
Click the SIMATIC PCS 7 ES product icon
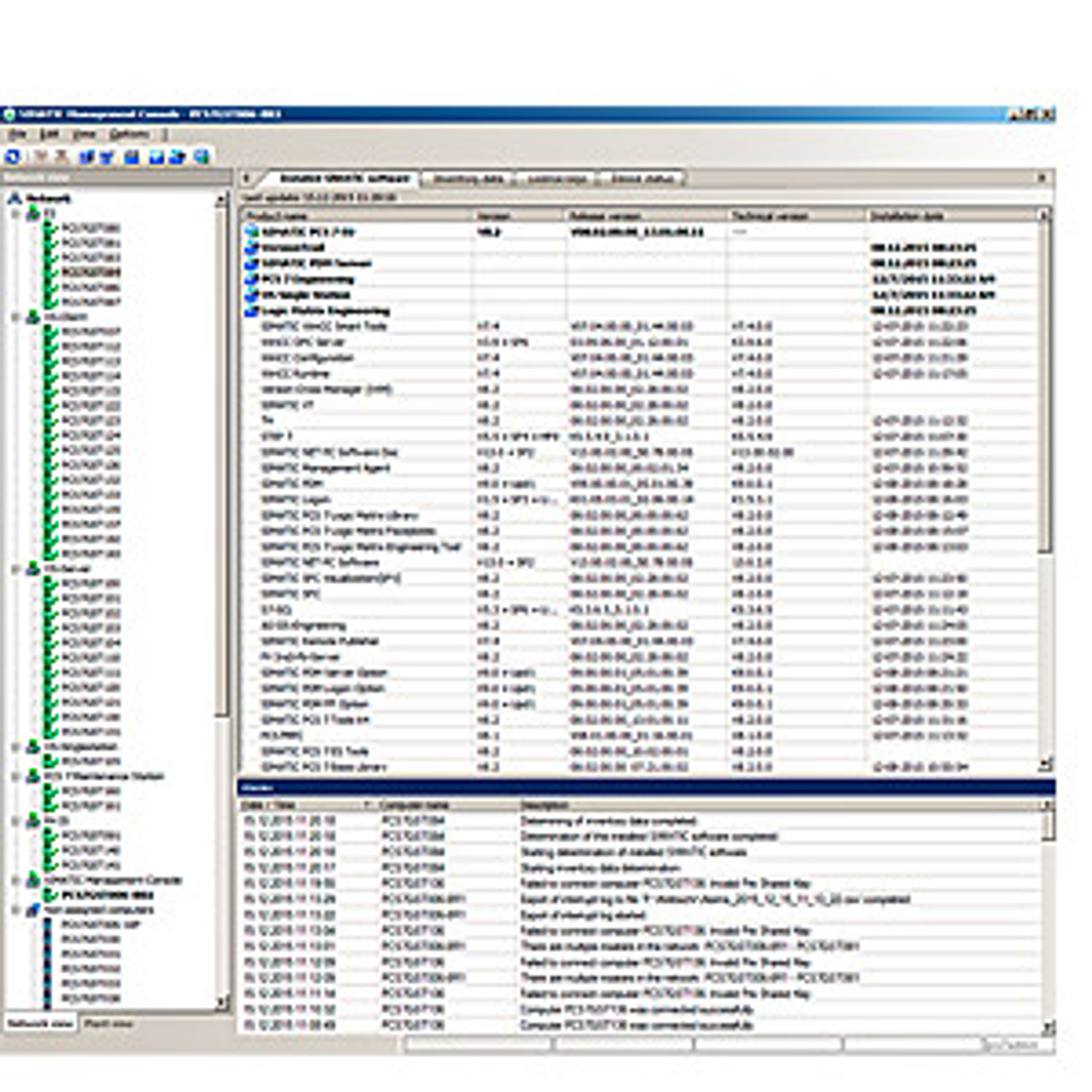(251, 231)
